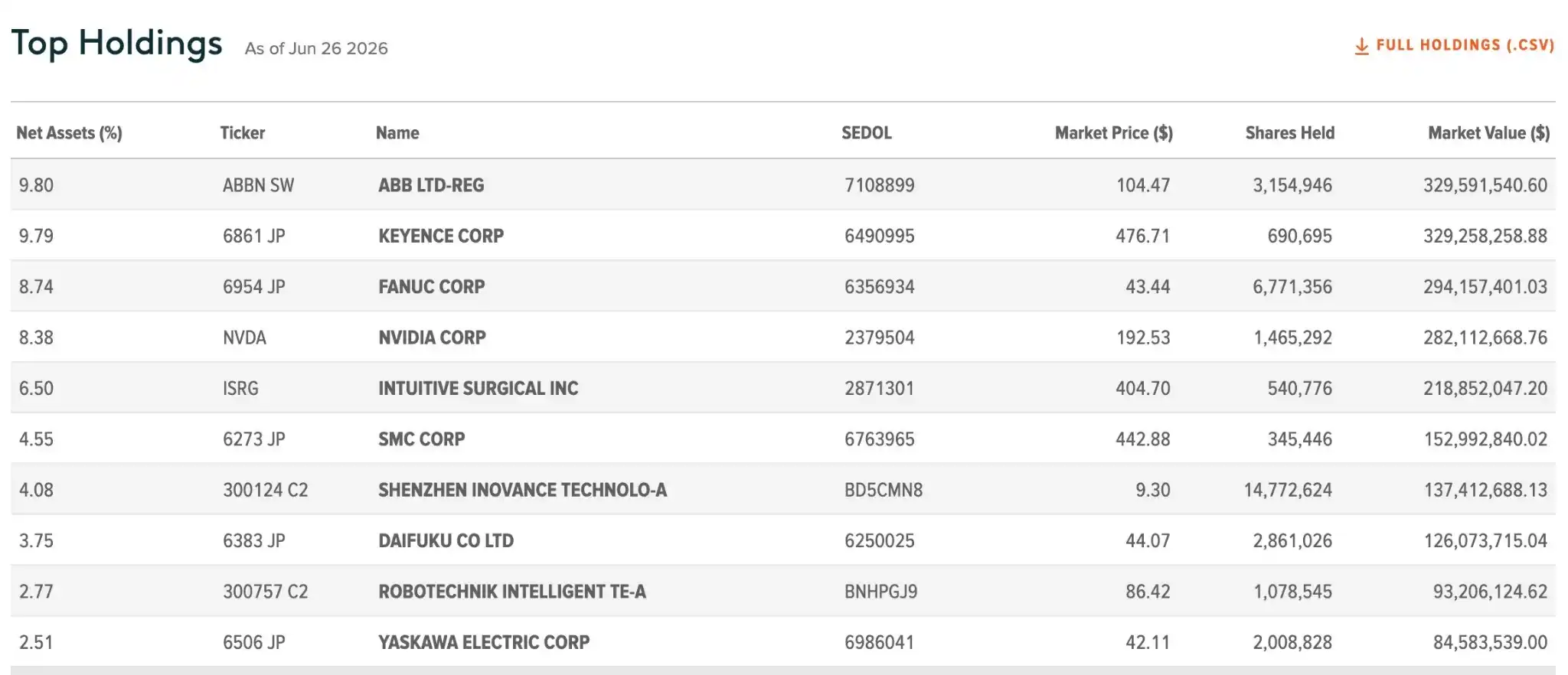This screenshot has height=675, width=1568.
Task: Click the 300124 C2 ticker
Action: pos(266,490)
